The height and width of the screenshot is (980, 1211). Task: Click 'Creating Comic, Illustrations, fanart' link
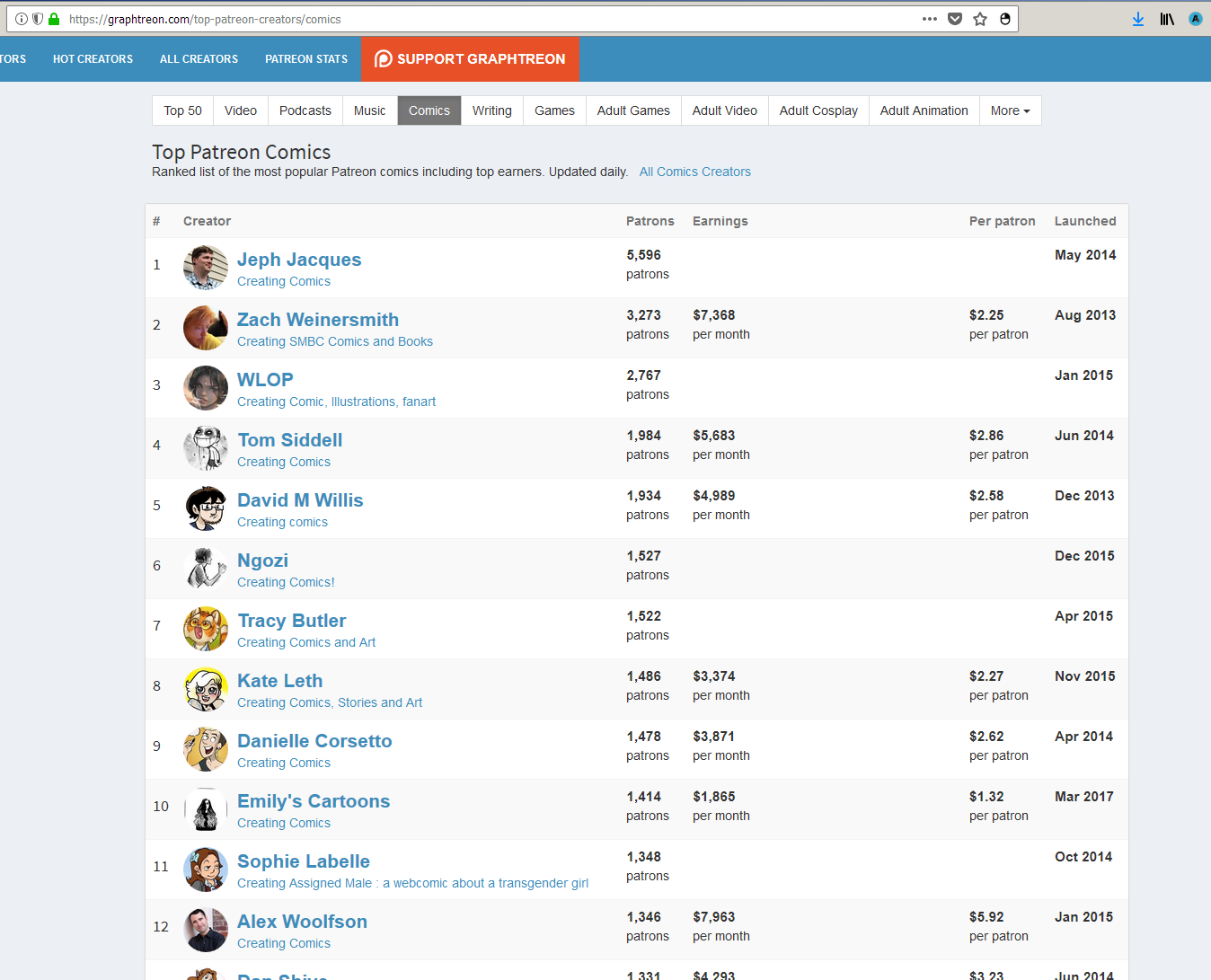[336, 402]
